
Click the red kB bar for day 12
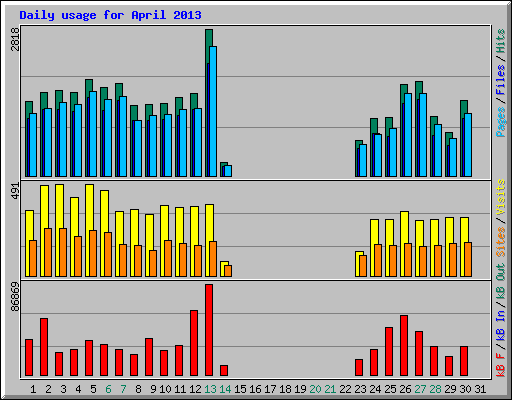coord(194,343)
